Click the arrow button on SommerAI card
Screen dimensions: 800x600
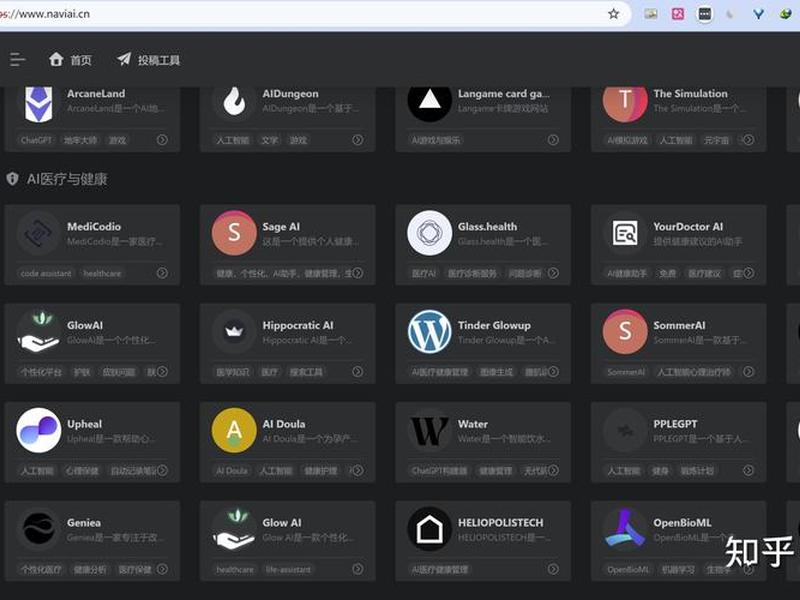(x=748, y=371)
